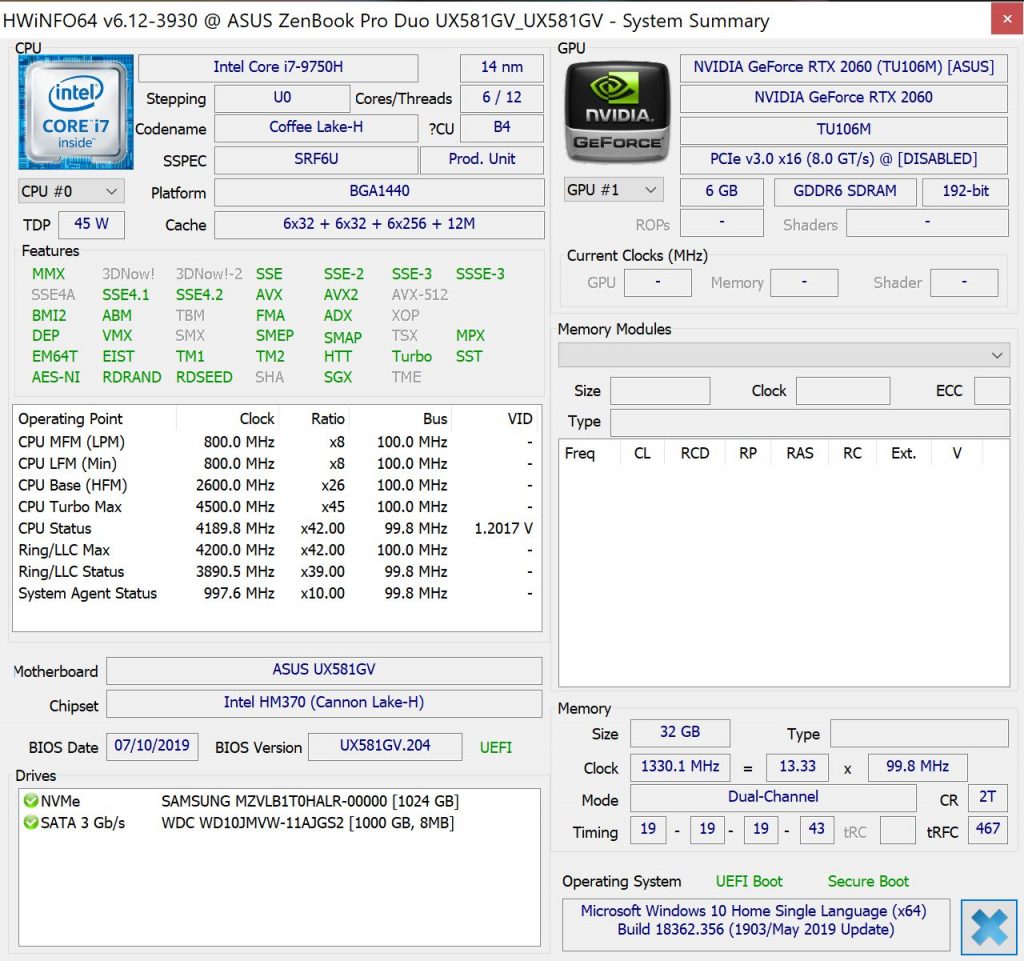Screen dimensions: 1024x961
Task: Click the SGX feature label
Action: pyautogui.click(x=338, y=377)
